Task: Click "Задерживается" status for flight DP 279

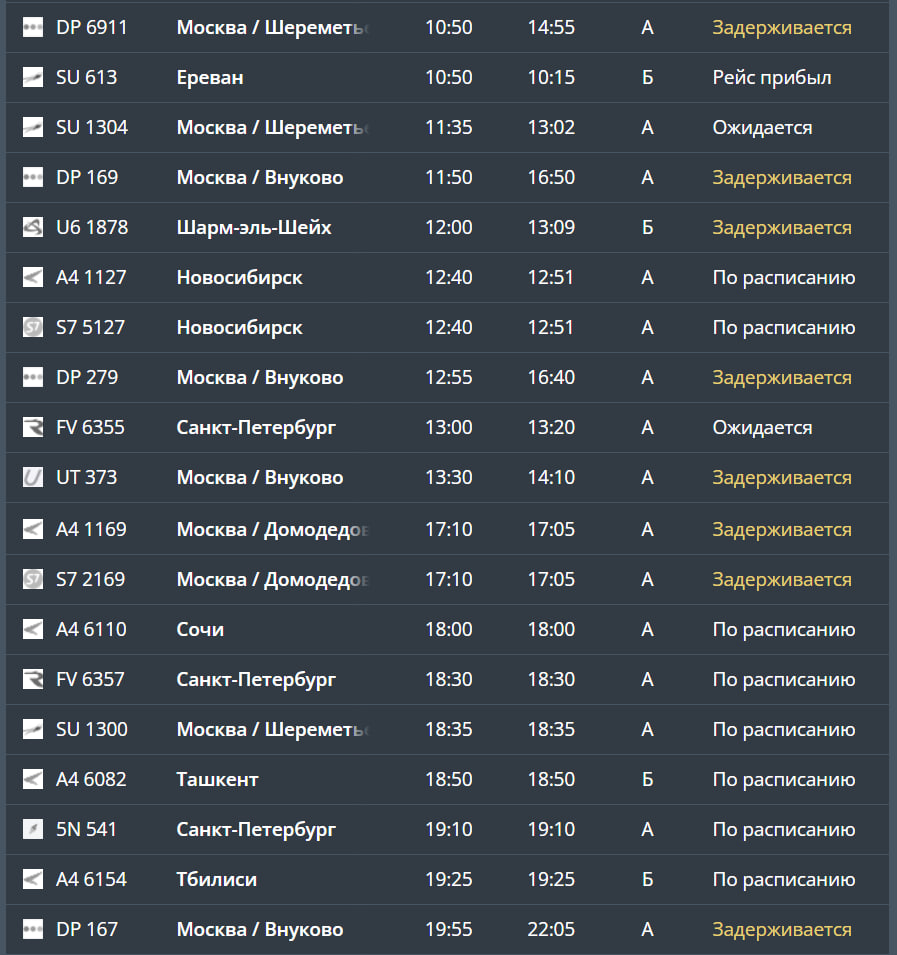Action: [782, 378]
